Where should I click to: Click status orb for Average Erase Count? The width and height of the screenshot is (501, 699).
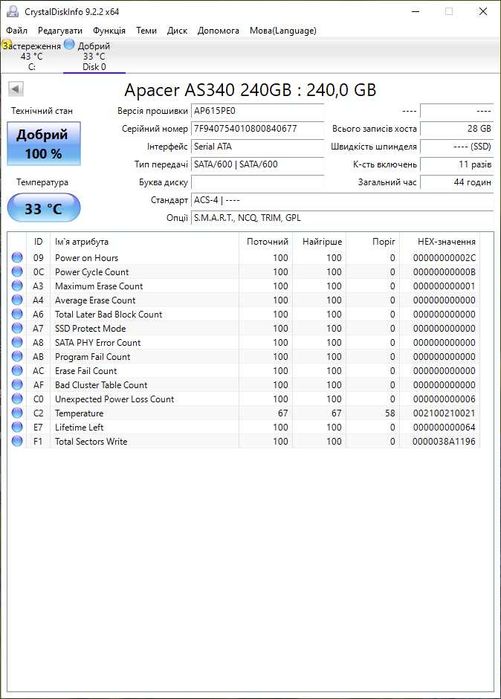point(17,300)
